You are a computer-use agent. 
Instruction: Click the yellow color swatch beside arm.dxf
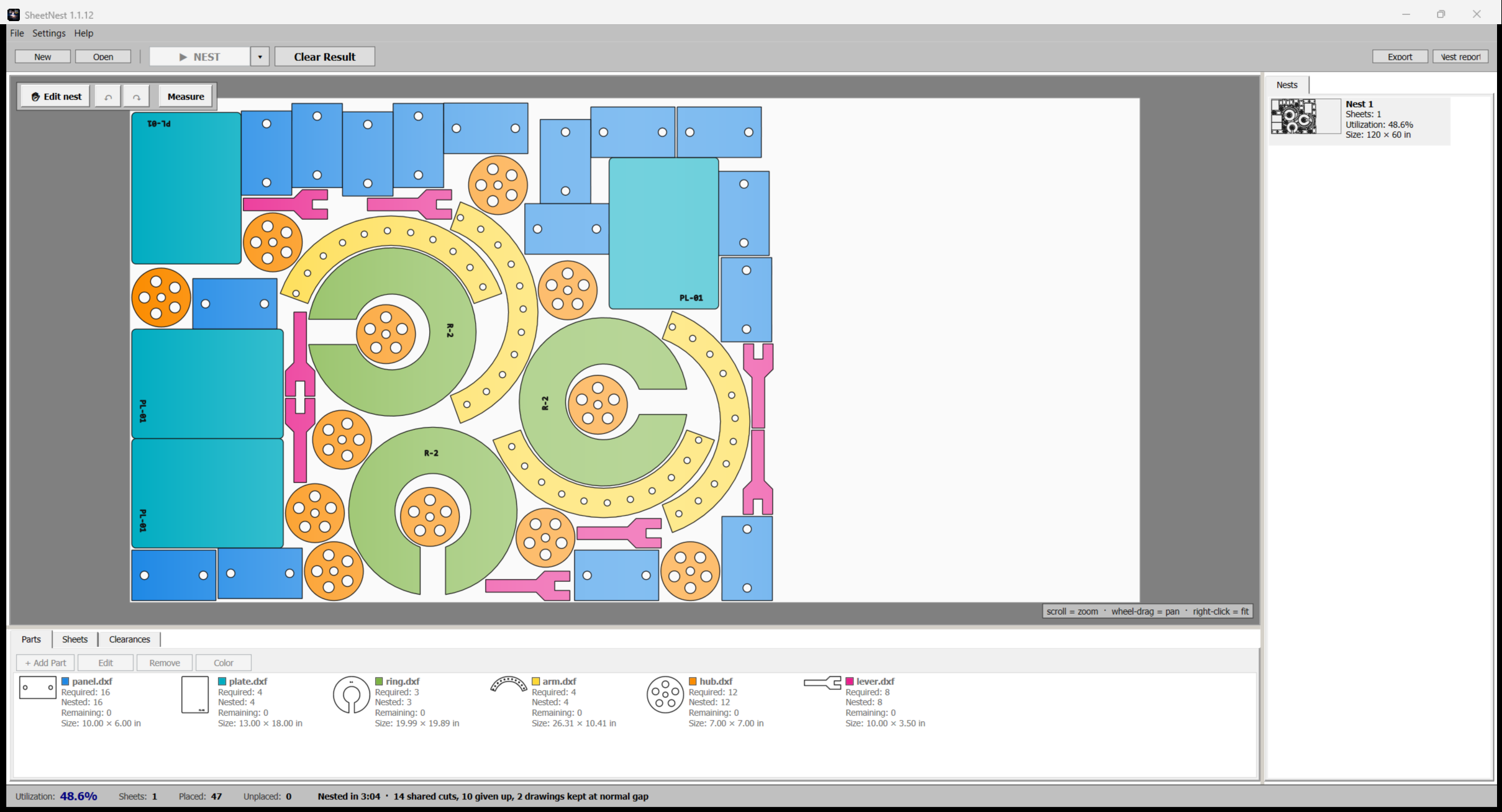(536, 682)
